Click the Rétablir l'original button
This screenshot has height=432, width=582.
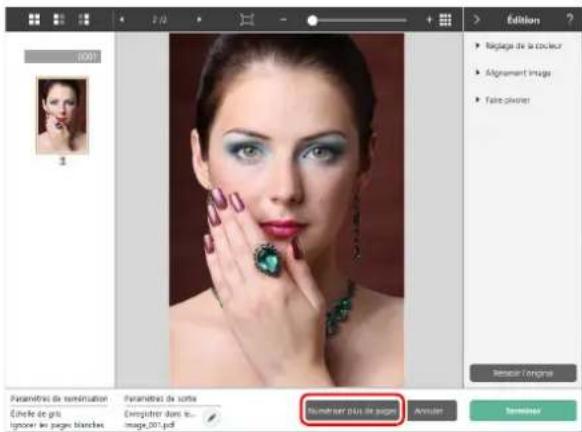pos(523,373)
